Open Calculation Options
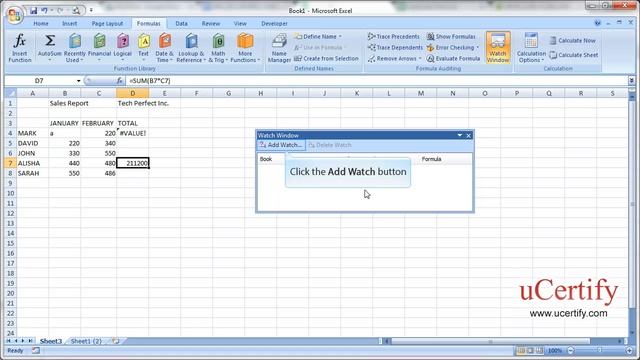The height and width of the screenshot is (360, 640). [531, 48]
